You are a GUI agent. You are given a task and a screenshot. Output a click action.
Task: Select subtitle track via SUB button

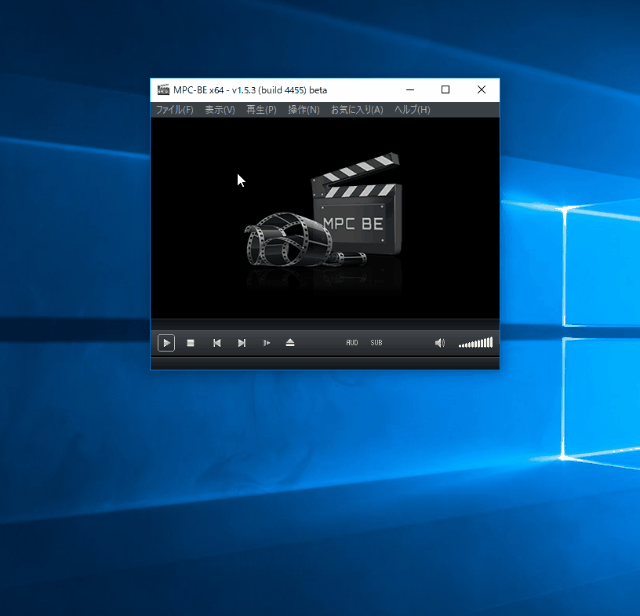tap(376, 343)
